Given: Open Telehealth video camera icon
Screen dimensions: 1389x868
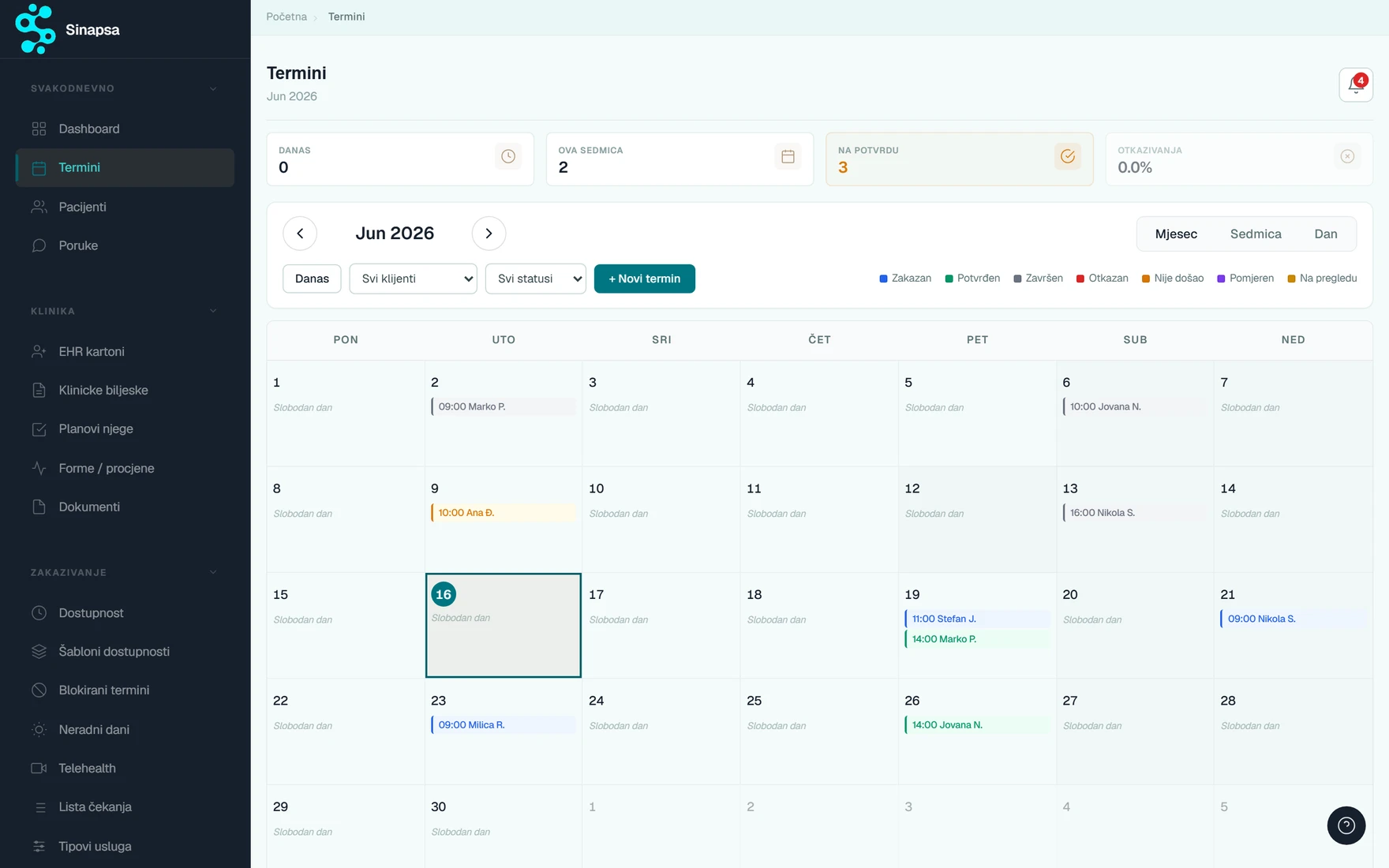Looking at the screenshot, I should [x=39, y=768].
